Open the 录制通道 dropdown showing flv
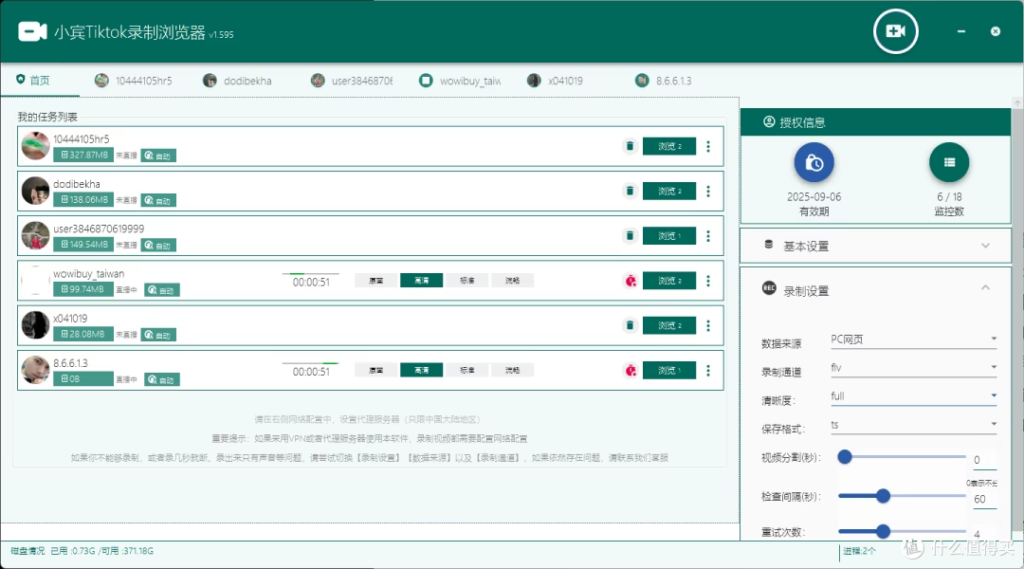 913,368
